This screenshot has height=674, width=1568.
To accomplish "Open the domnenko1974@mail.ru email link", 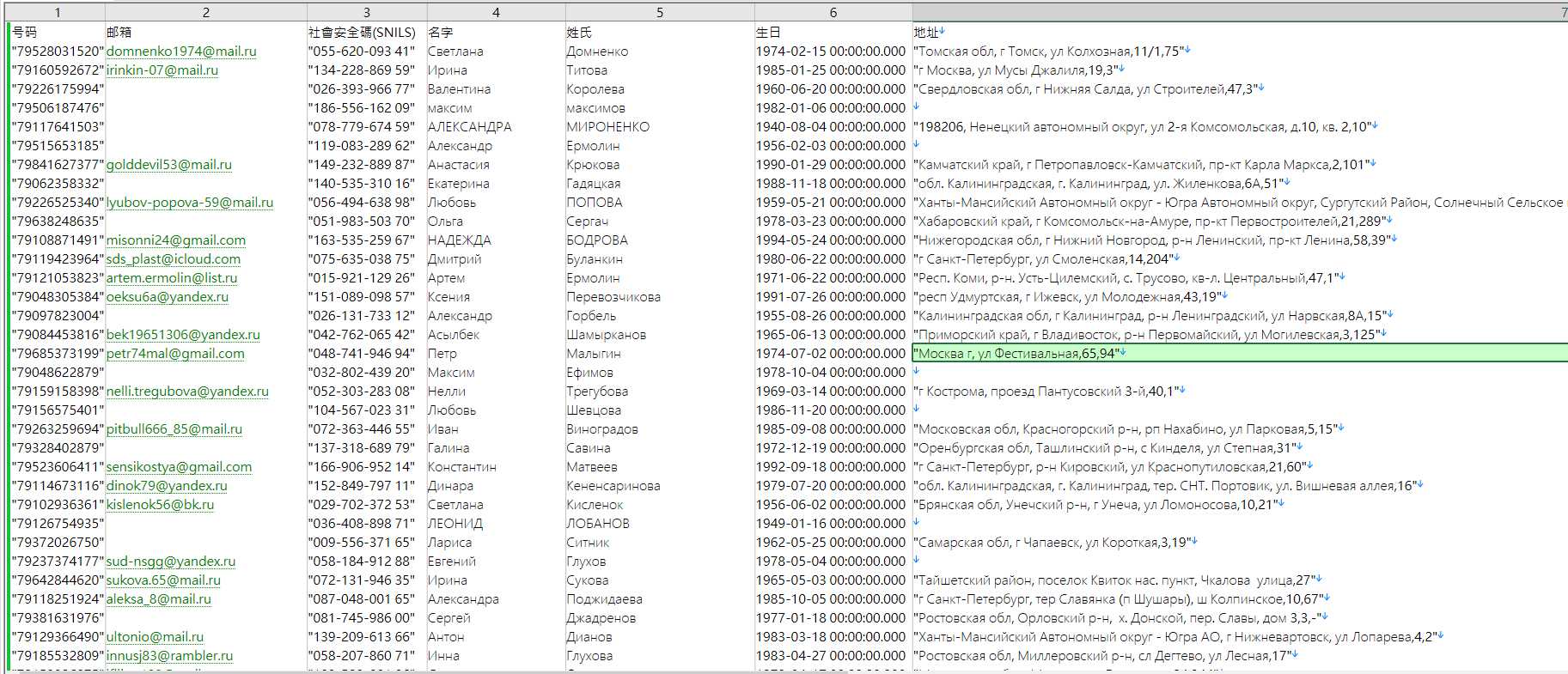I will pyautogui.click(x=181, y=52).
